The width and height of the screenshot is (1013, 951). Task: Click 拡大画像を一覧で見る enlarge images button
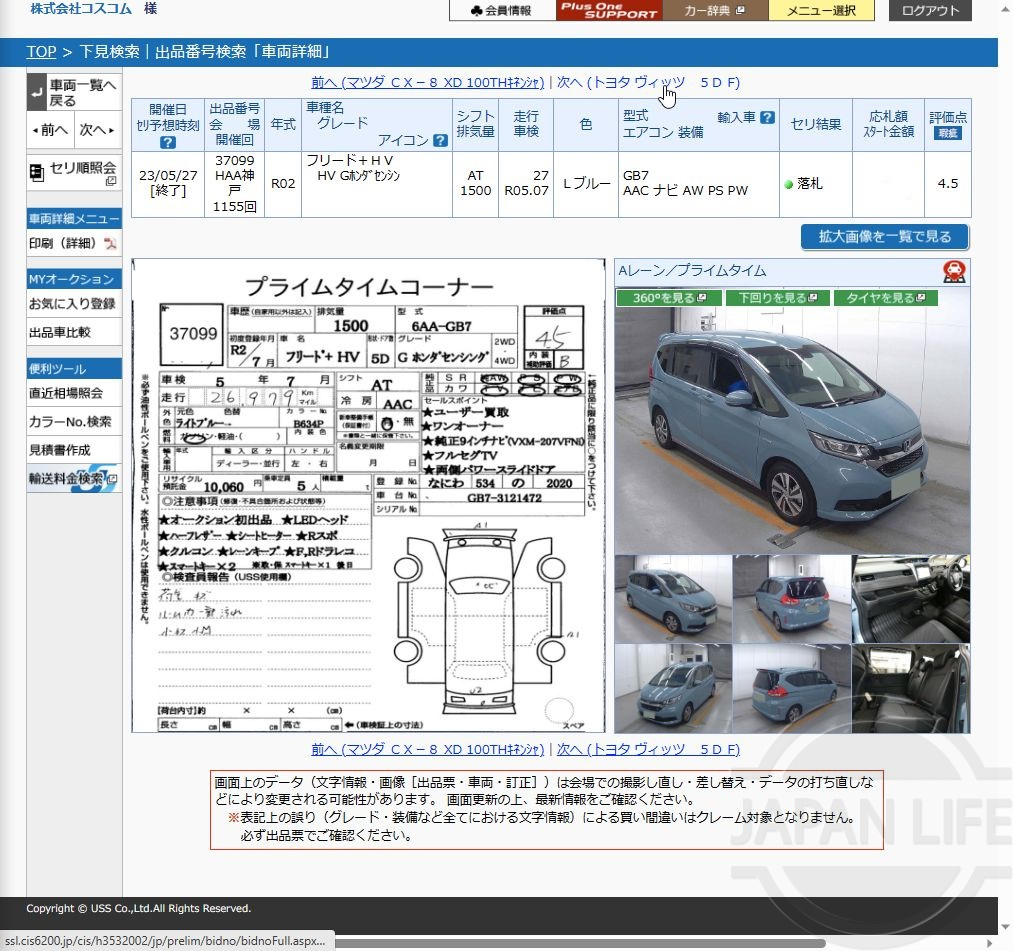click(883, 237)
